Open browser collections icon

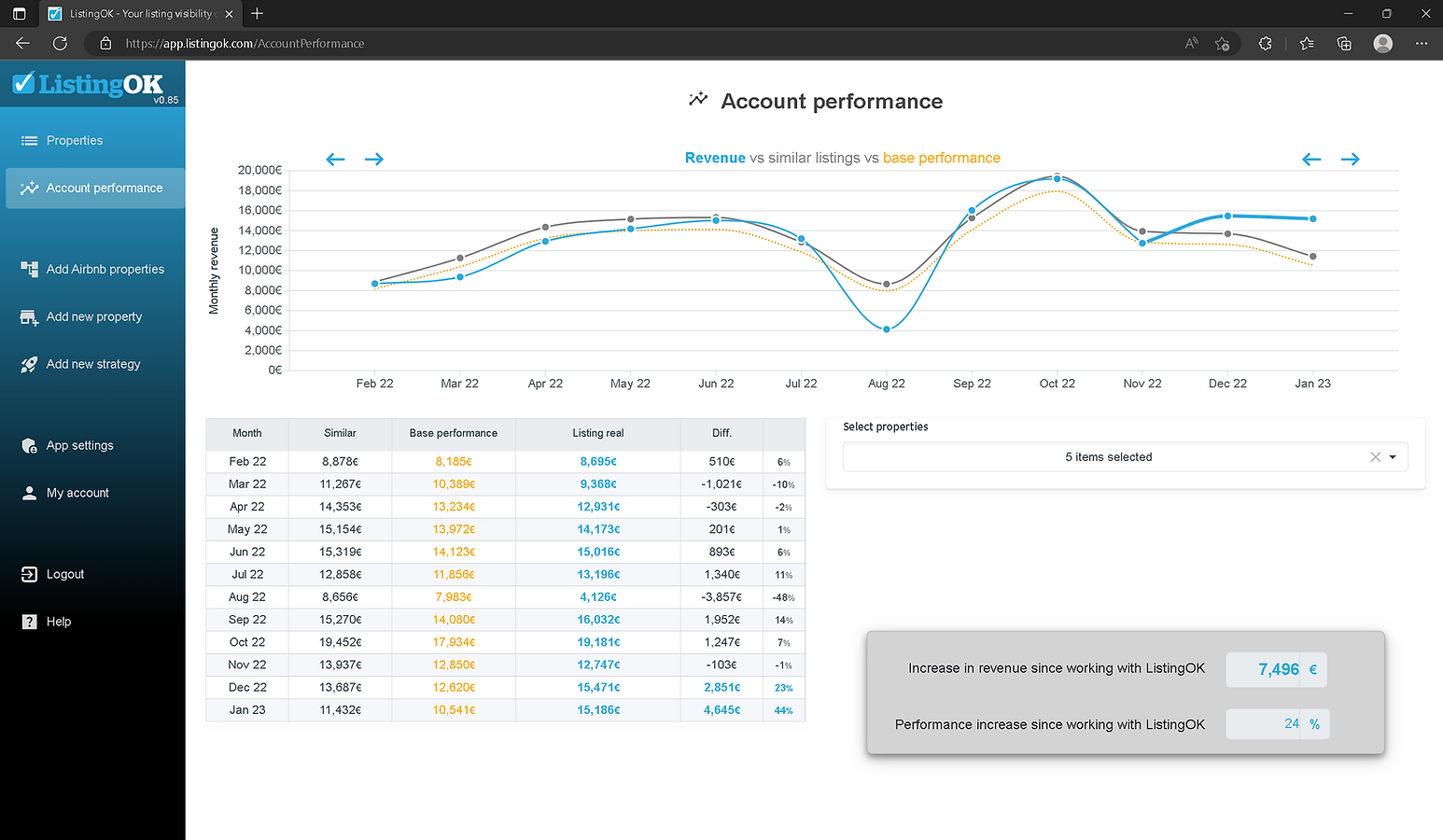[1344, 44]
